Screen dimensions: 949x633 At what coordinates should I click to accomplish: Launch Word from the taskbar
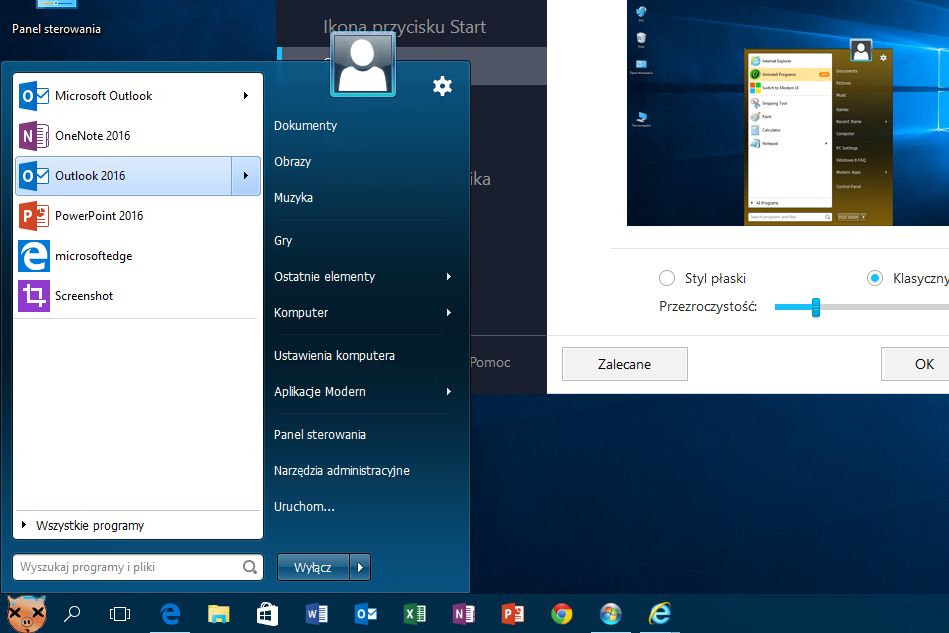(317, 614)
